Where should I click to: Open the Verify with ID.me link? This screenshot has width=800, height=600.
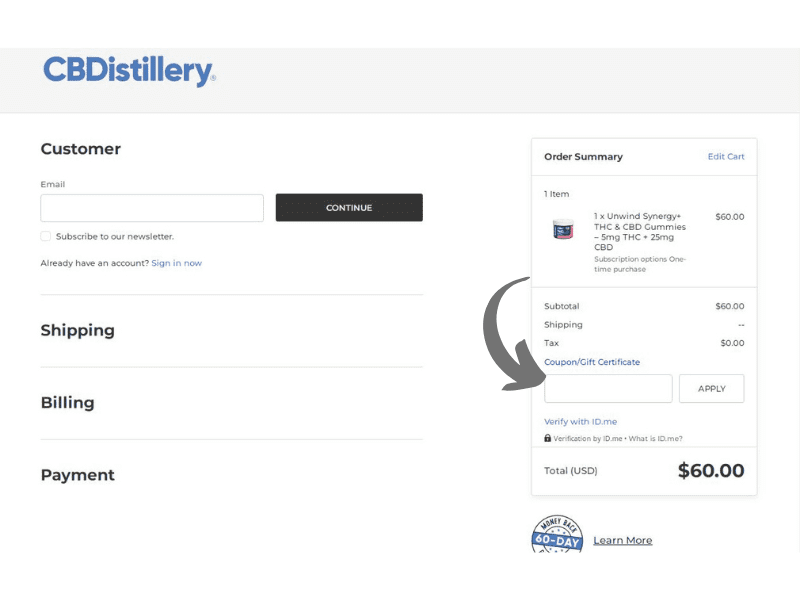click(580, 422)
